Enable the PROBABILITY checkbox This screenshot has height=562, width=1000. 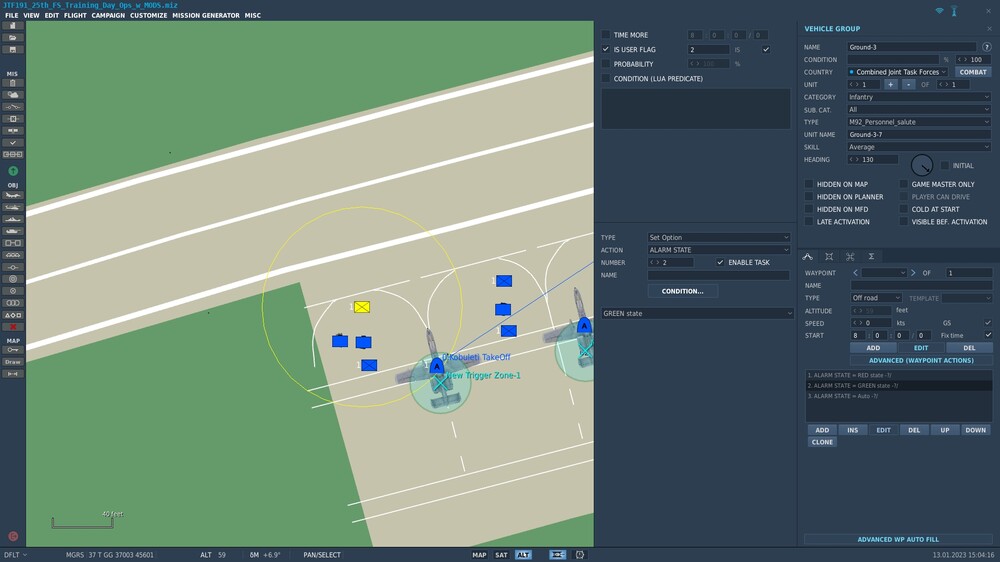pyautogui.click(x=606, y=64)
